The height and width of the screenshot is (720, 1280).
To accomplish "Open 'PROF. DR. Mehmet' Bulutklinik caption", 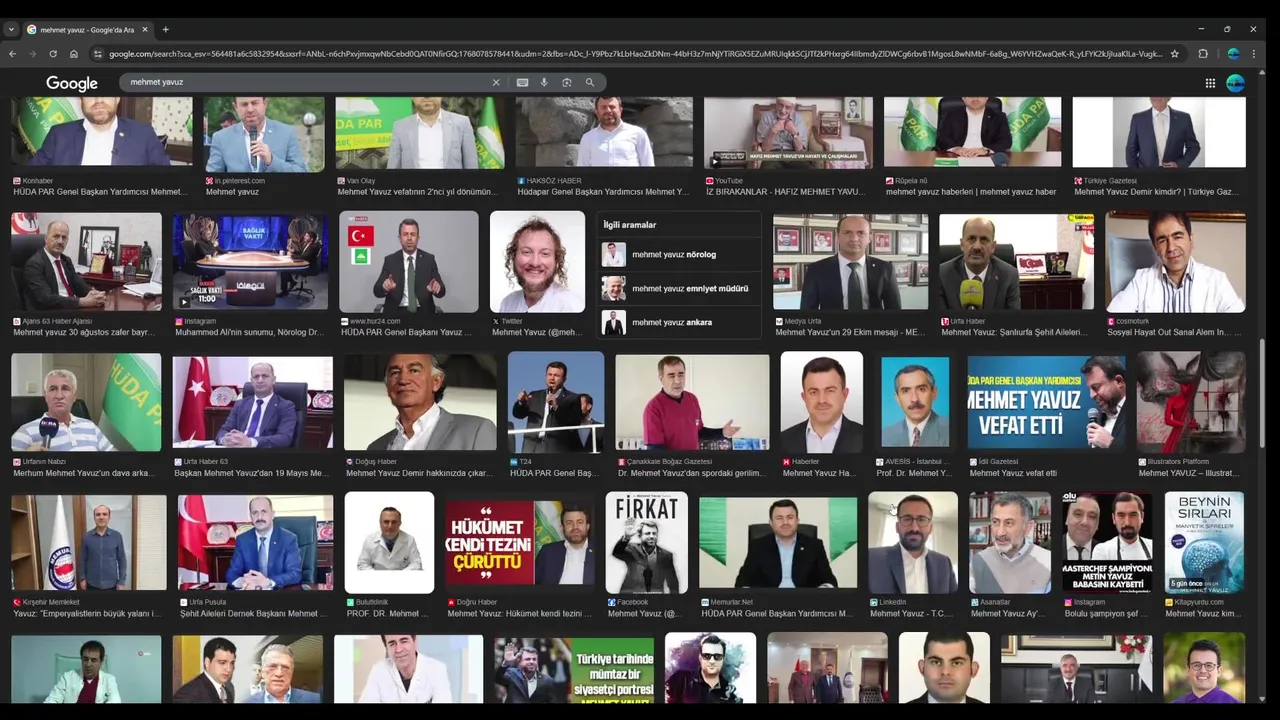I will coord(388,613).
